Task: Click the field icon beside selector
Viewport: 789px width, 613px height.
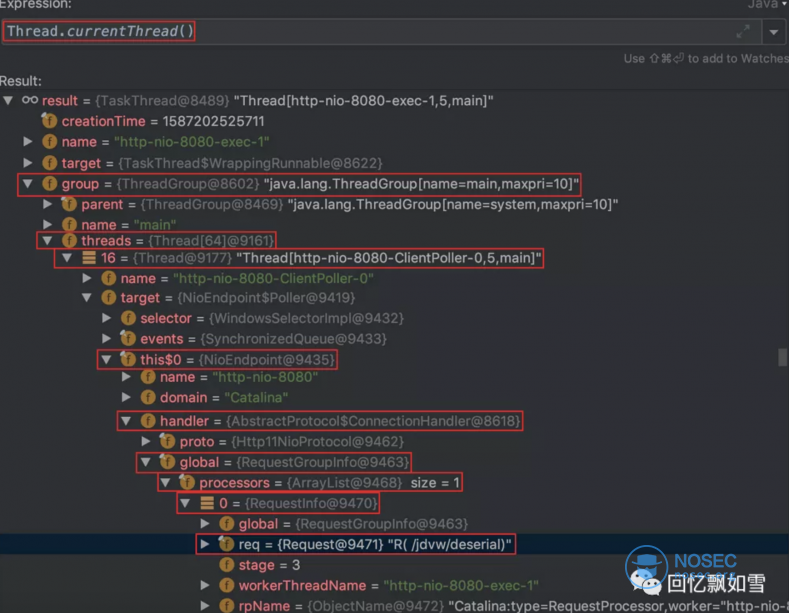Action: point(128,318)
